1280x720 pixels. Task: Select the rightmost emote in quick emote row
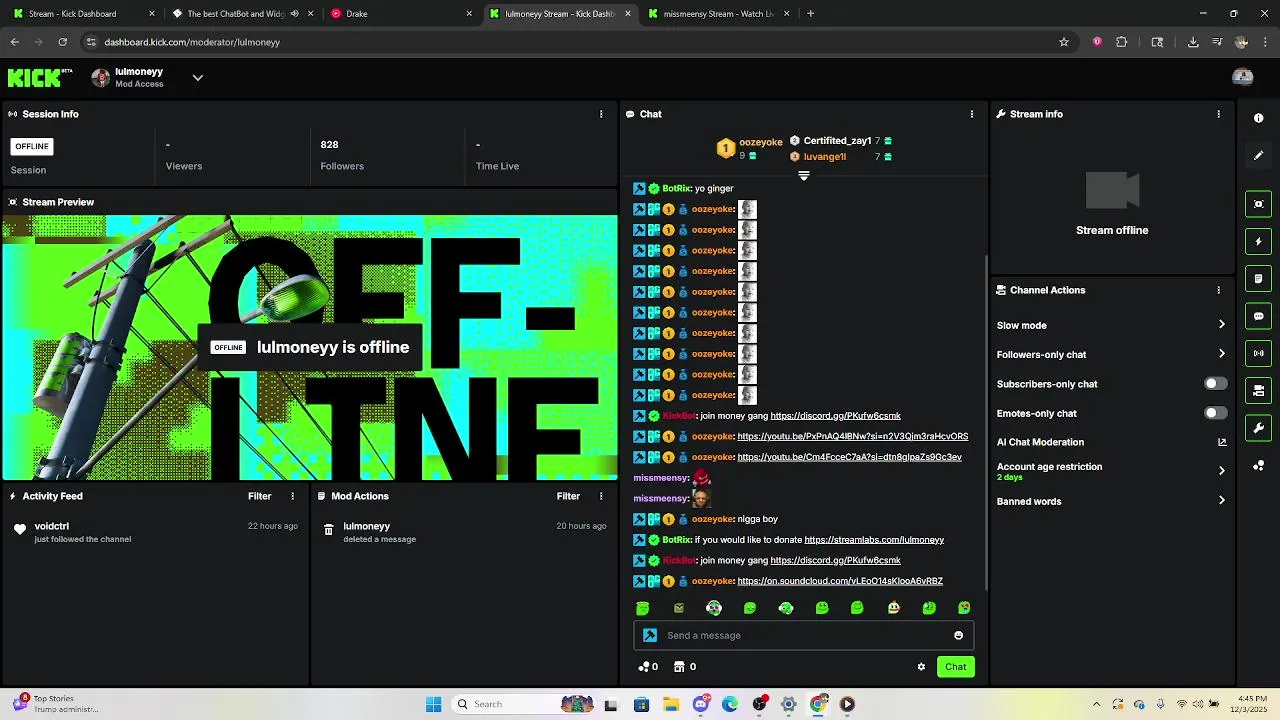coord(964,608)
